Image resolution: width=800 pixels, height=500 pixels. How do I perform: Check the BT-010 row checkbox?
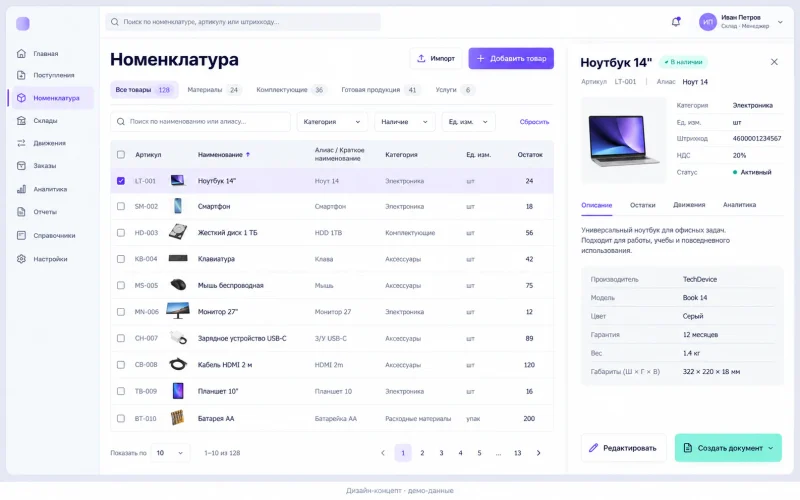[120, 418]
